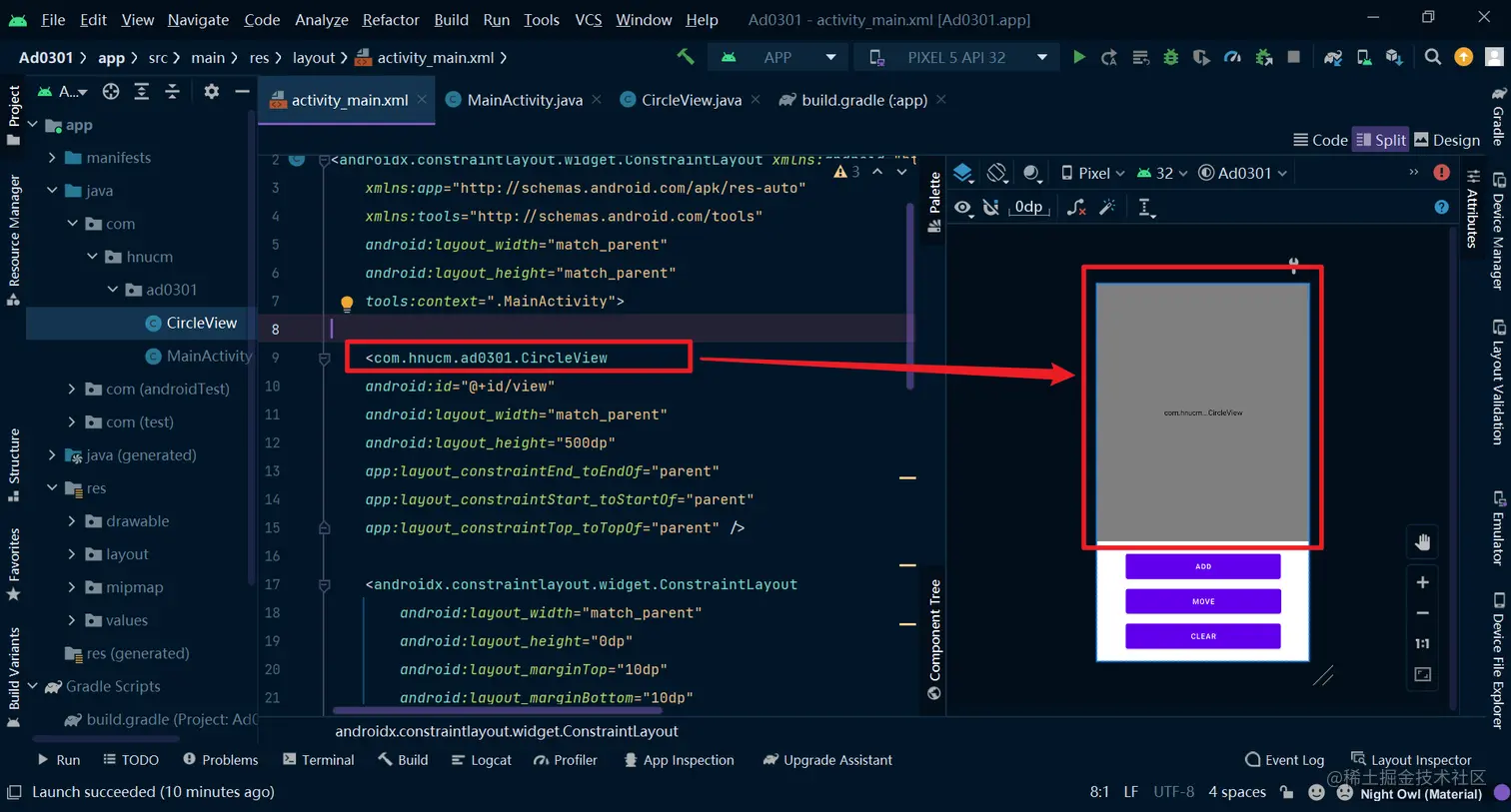
Task: Open API level 32 dropdown
Action: click(1162, 173)
